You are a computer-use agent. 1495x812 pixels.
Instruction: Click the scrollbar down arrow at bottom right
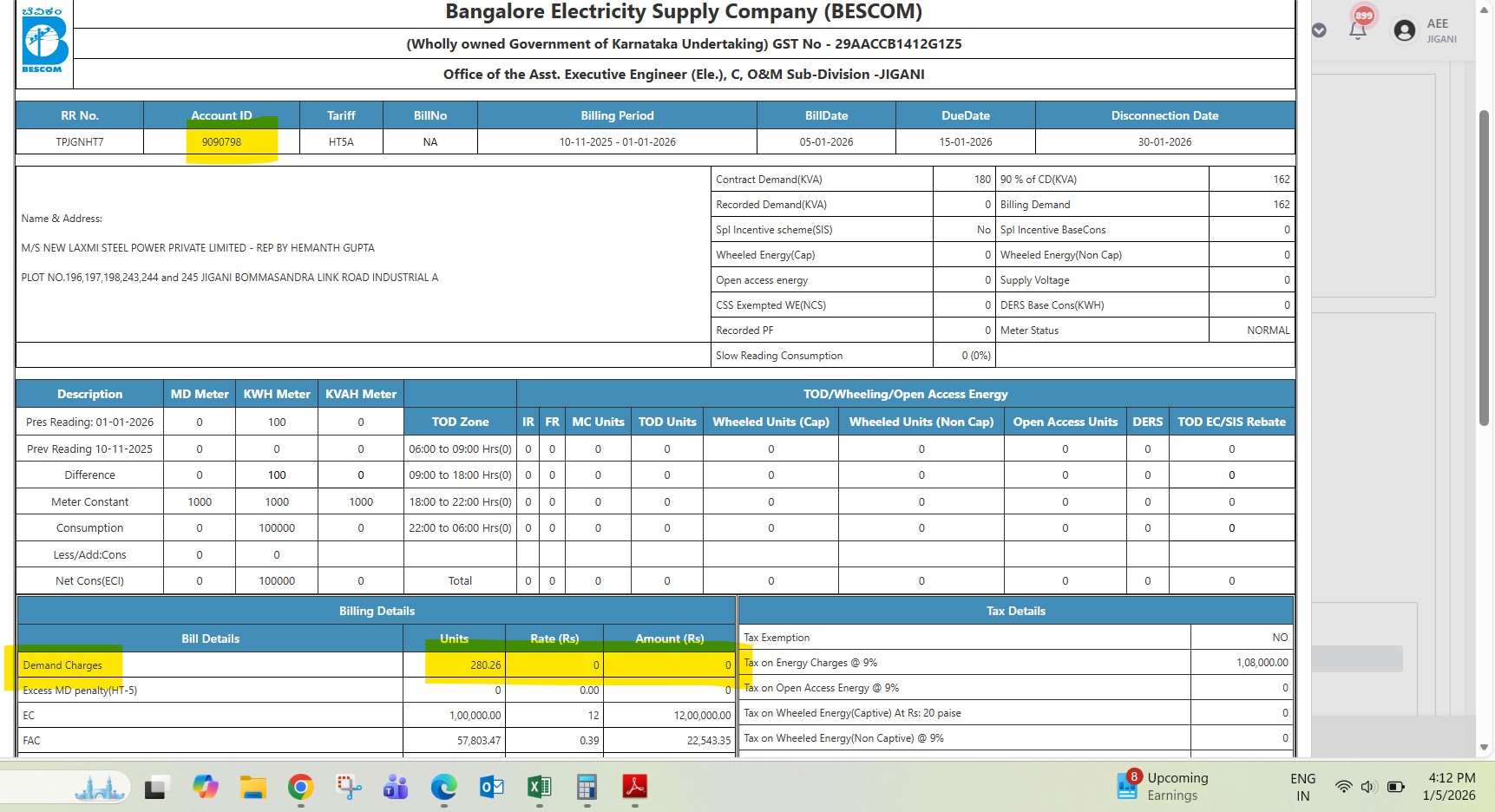1484,747
